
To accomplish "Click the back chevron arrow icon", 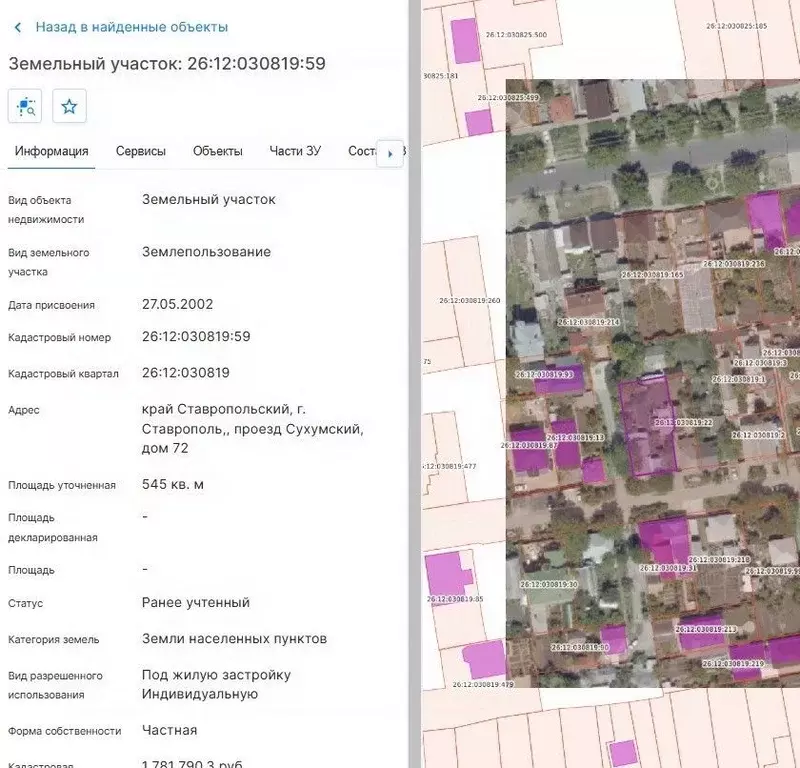I will click(x=18, y=27).
